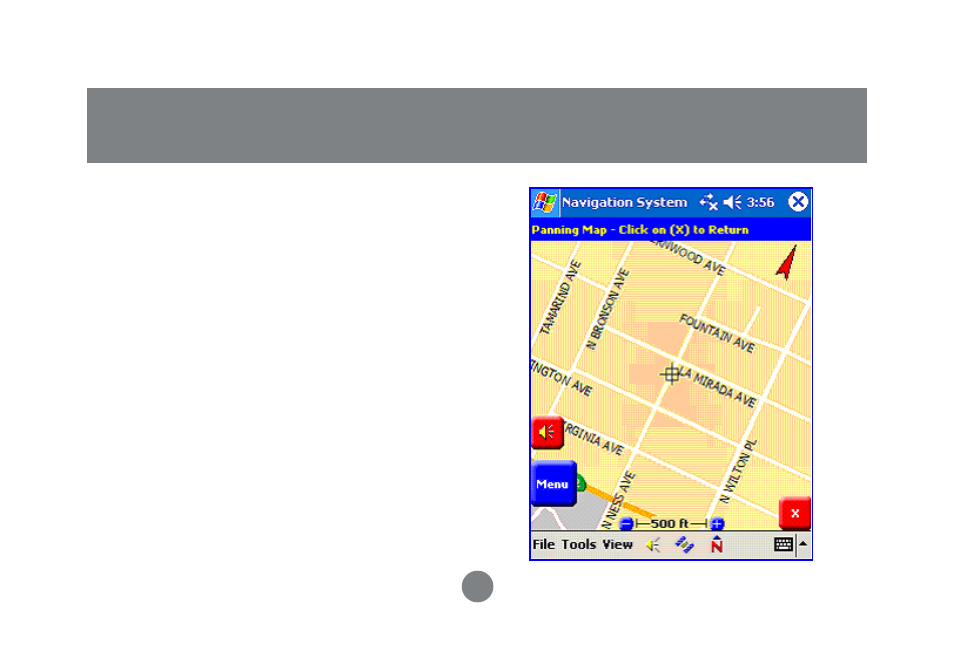Open the File menu
Viewport: 954px width, 664px height.
click(544, 545)
